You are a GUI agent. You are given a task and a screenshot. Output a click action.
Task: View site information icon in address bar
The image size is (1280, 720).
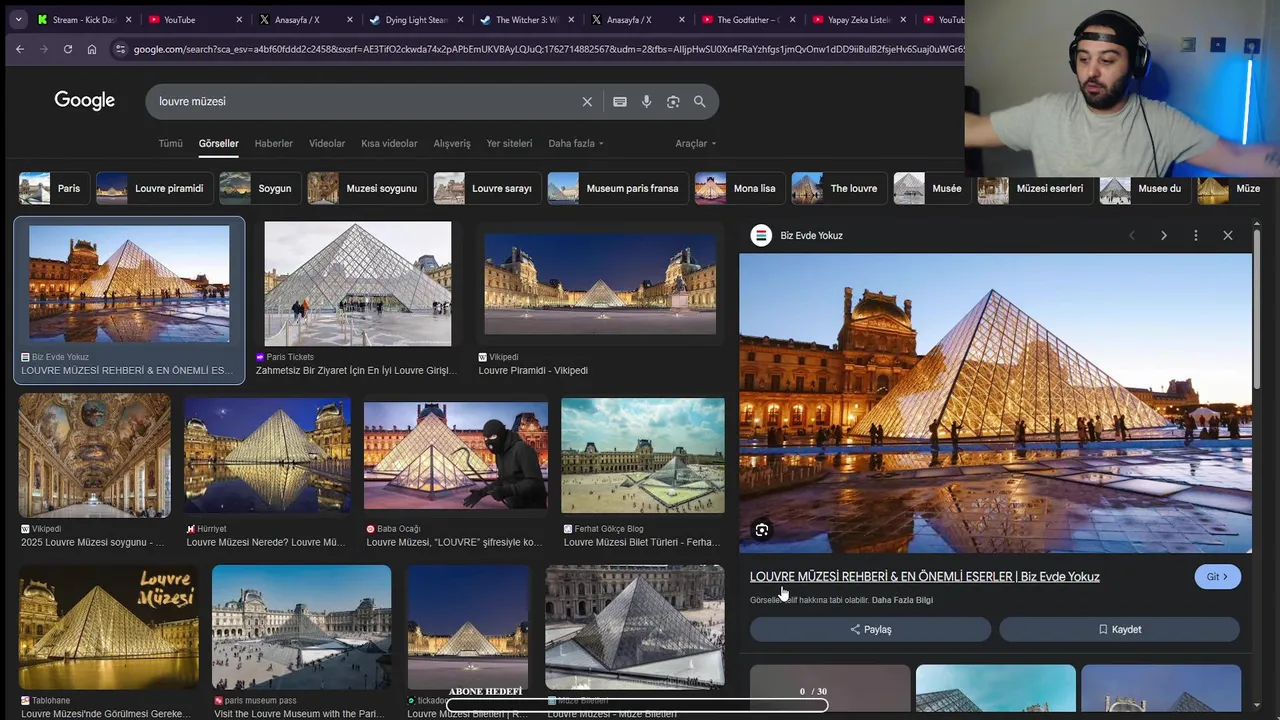(x=121, y=49)
